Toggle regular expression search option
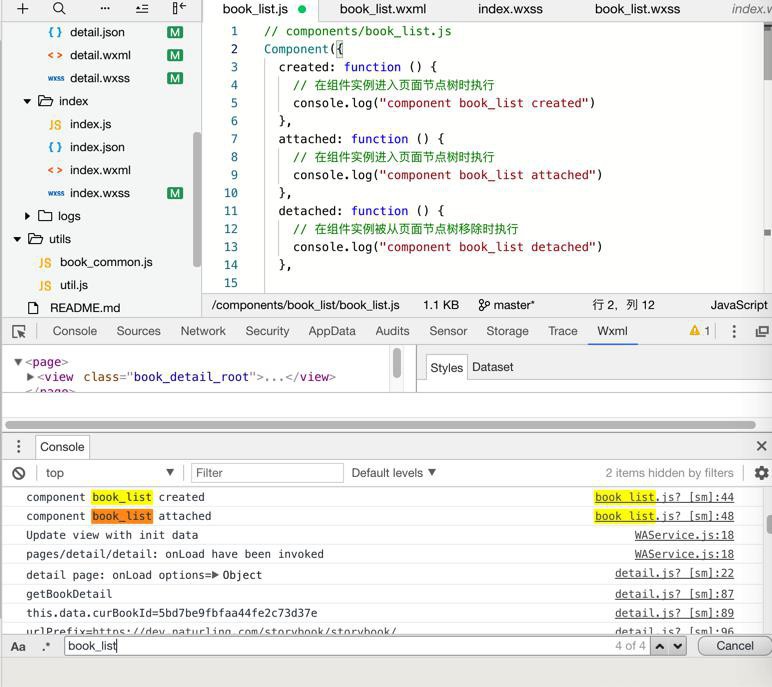 point(46,646)
